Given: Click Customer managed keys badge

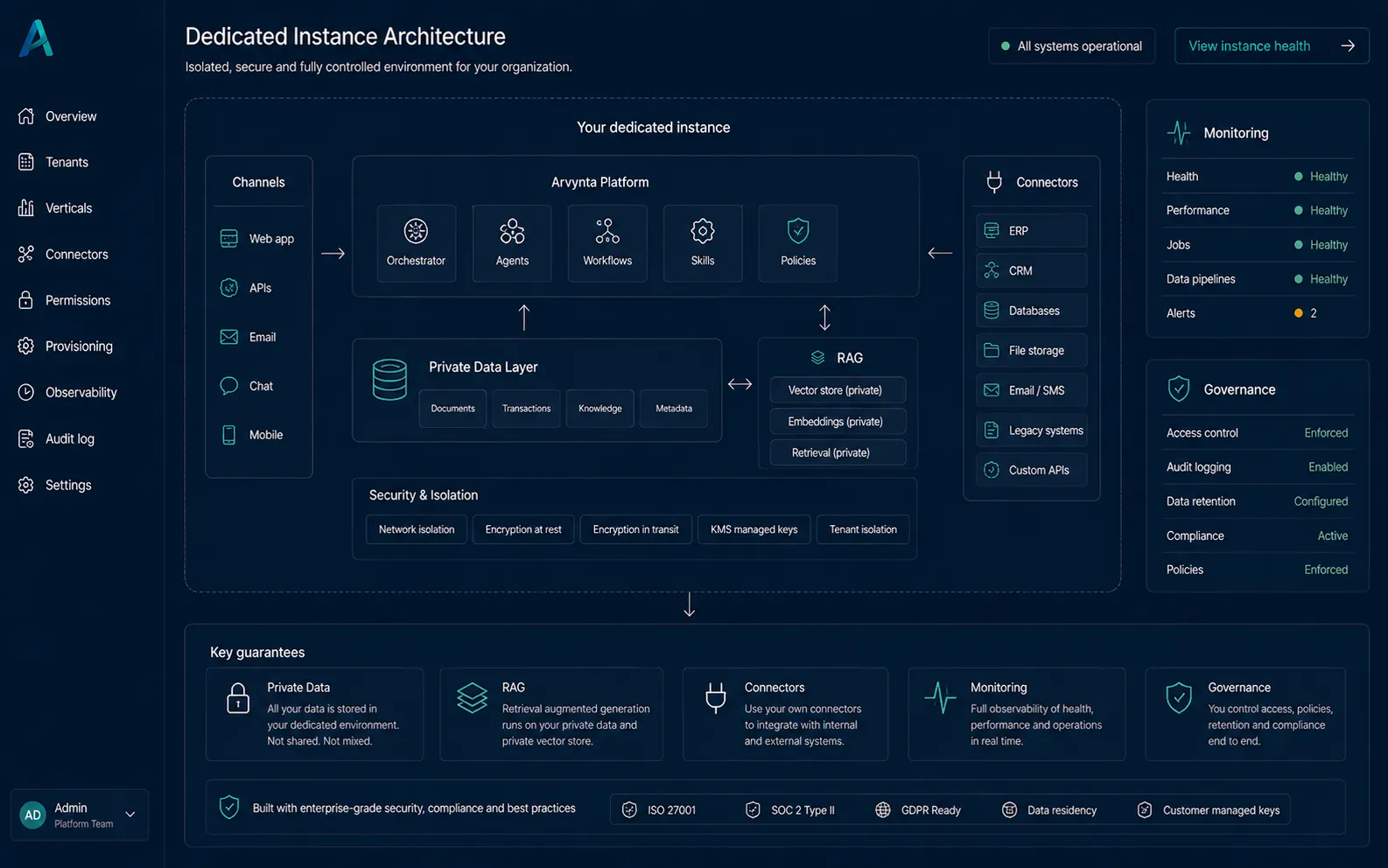Looking at the screenshot, I should pos(1209,809).
